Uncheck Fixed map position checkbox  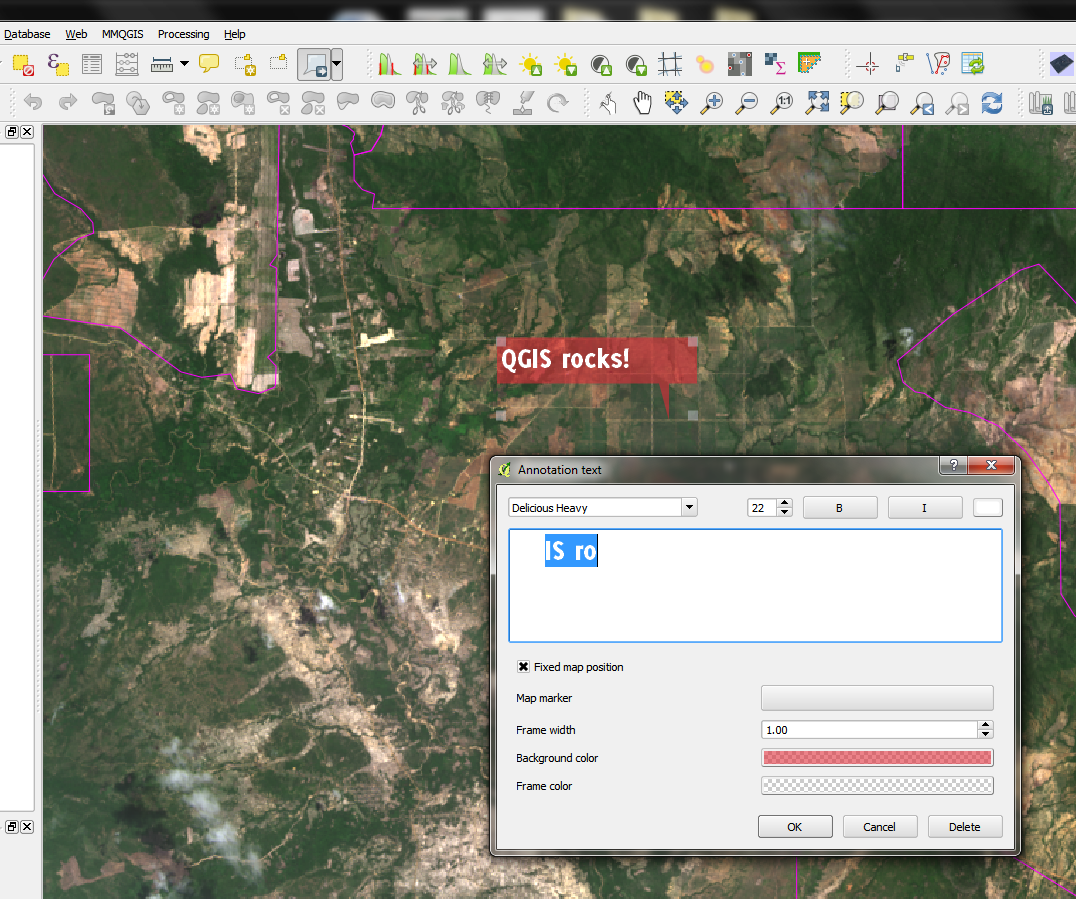click(523, 667)
